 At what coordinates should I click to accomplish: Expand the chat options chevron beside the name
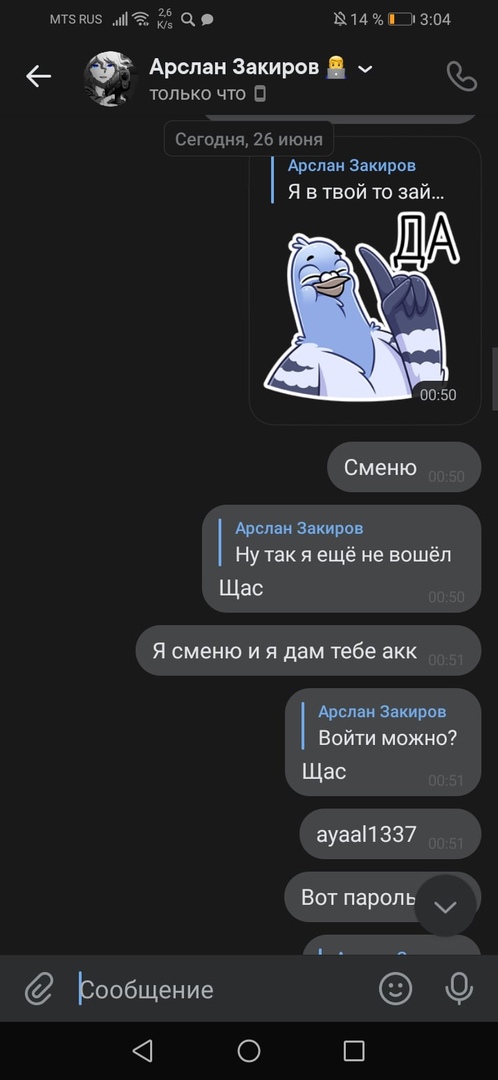click(x=366, y=69)
